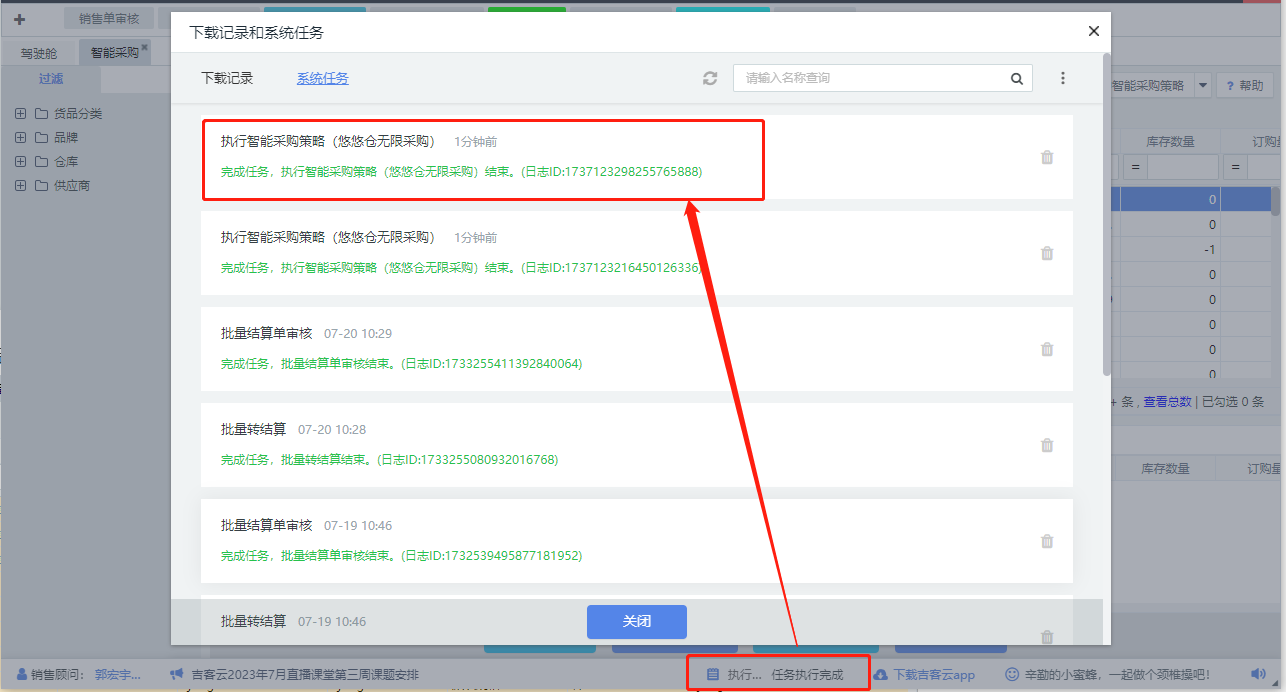This screenshot has height=692, width=1286.
Task: Expand the 货品分类 tree node
Action: [21, 113]
